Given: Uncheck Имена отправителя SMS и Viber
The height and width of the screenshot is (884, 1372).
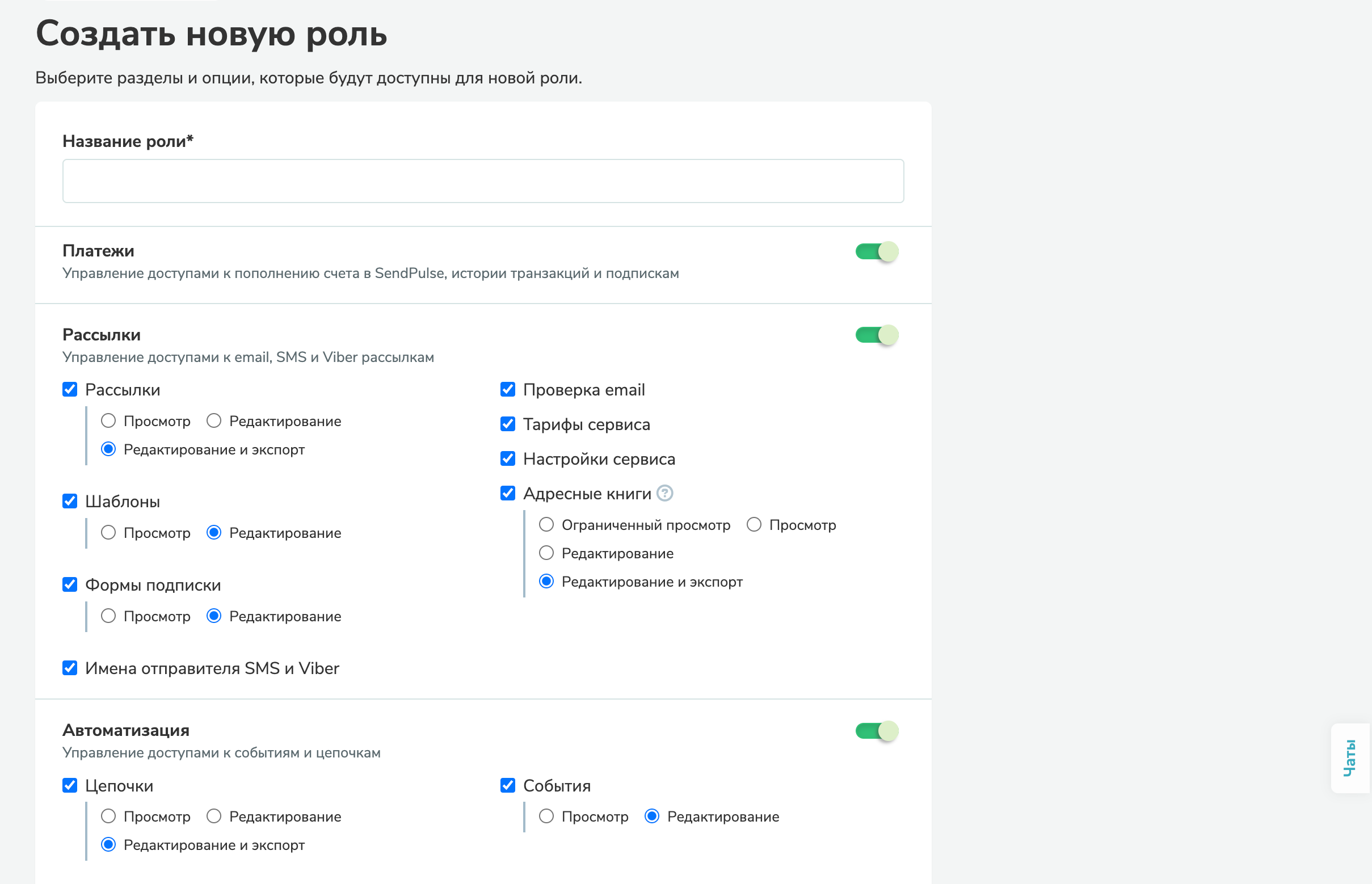Looking at the screenshot, I should point(70,668).
